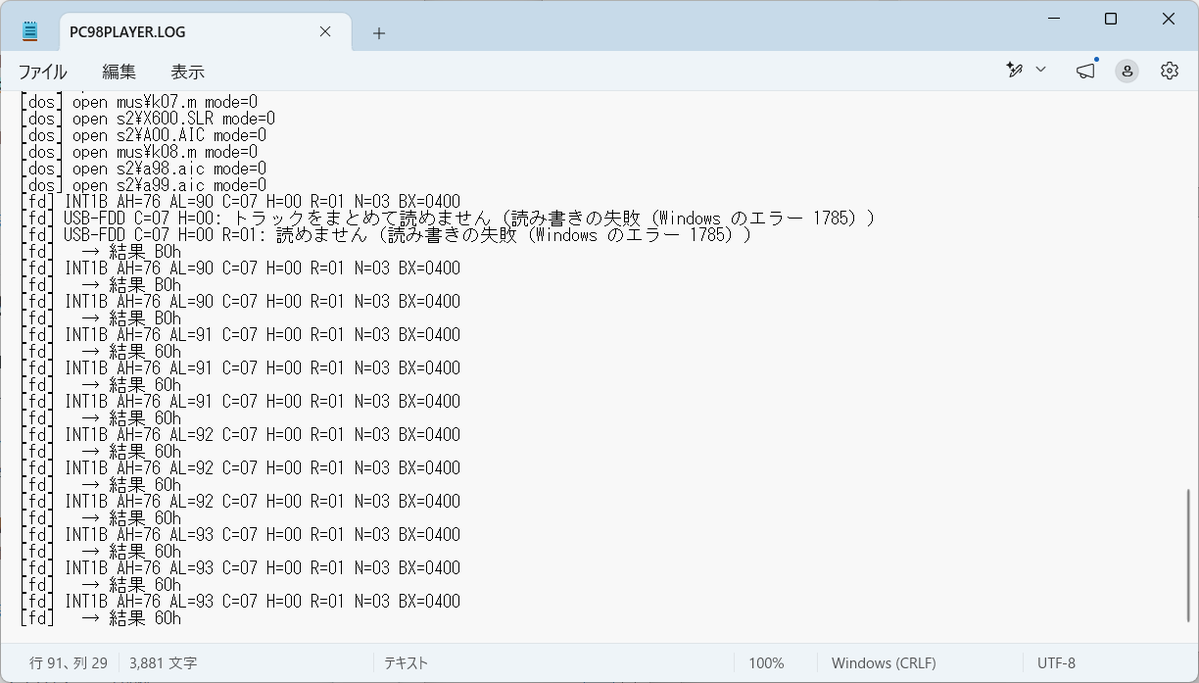The height and width of the screenshot is (683, 1199).
Task: Click the テキスト status bar entry
Action: tap(405, 663)
